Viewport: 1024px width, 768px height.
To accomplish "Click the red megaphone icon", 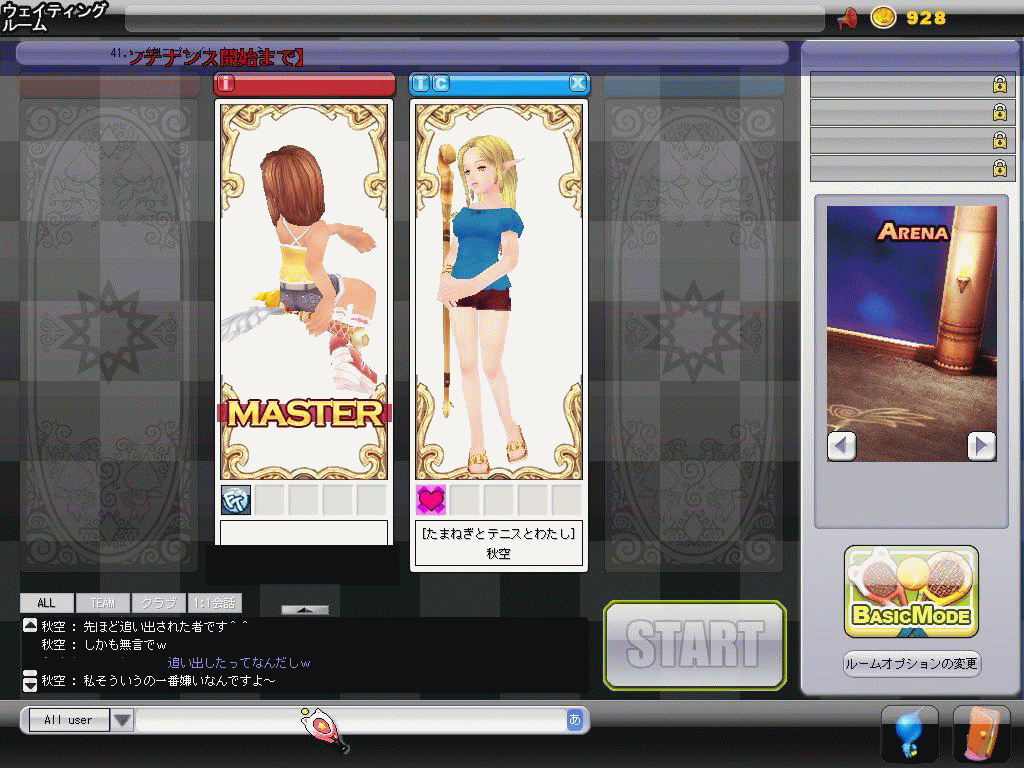I will [x=848, y=18].
